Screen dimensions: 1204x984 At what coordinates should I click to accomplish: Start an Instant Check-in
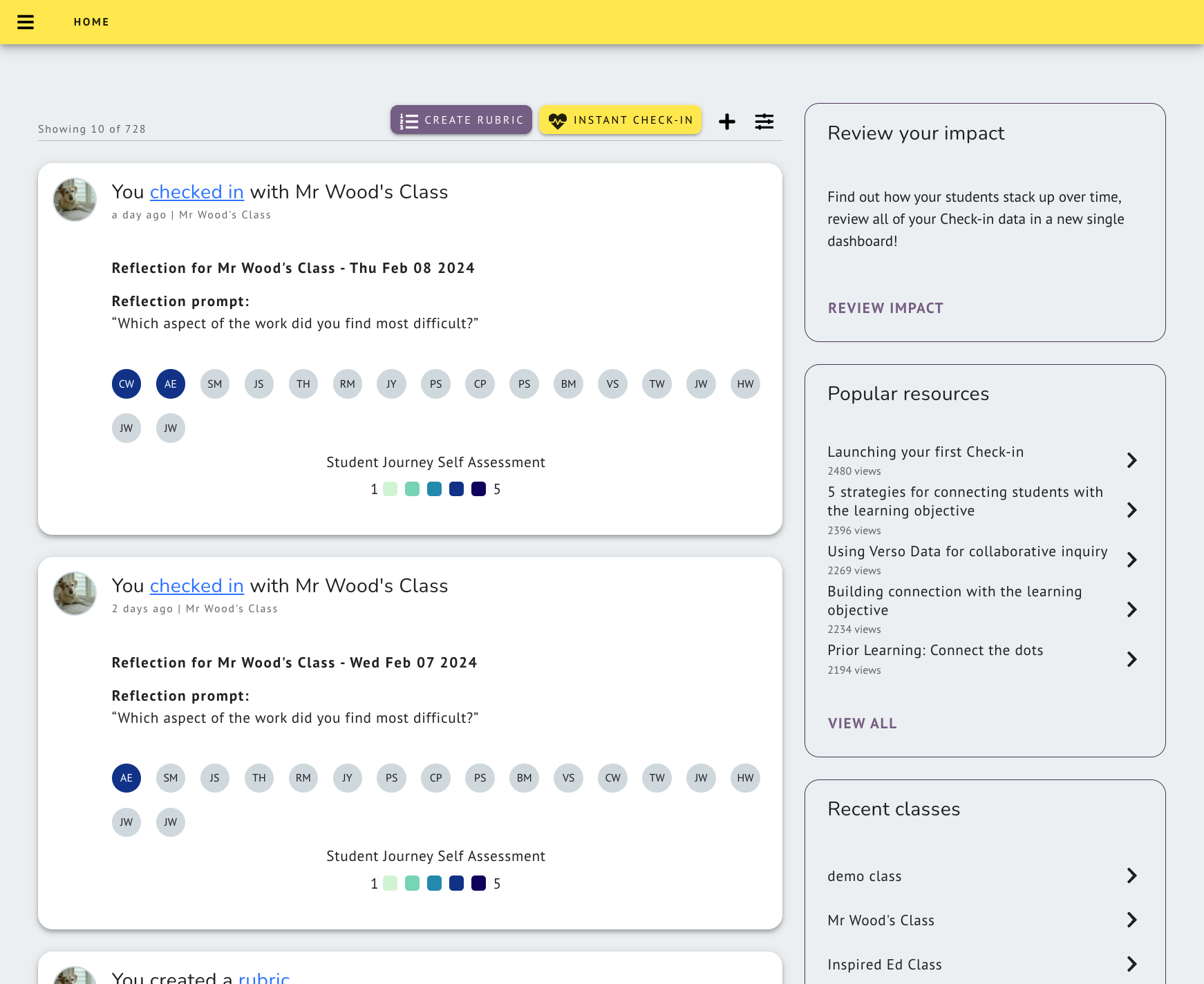pos(621,120)
